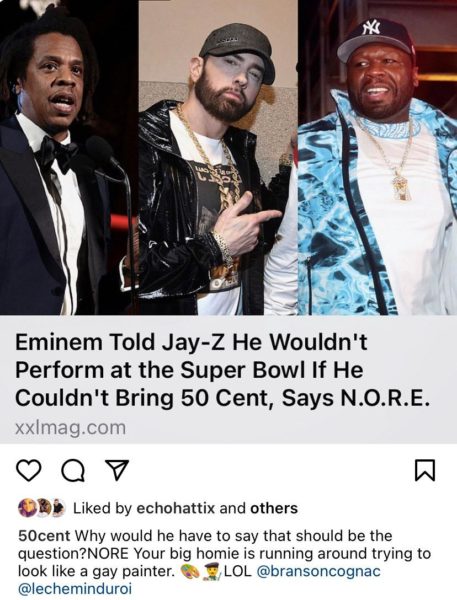Click the painter palette emoji in the caption
The image size is (457, 600).
pyautogui.click(x=190, y=571)
